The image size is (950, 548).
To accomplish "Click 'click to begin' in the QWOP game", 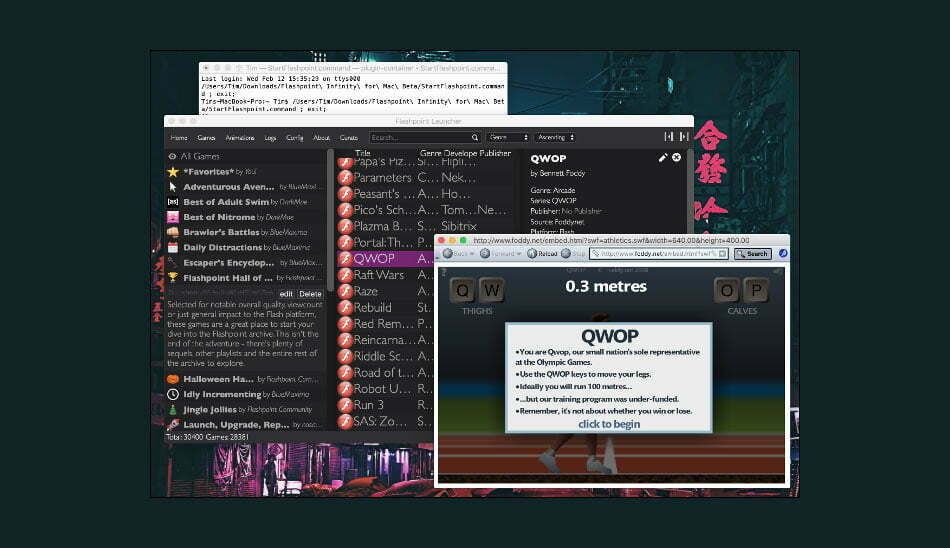I will [x=609, y=424].
